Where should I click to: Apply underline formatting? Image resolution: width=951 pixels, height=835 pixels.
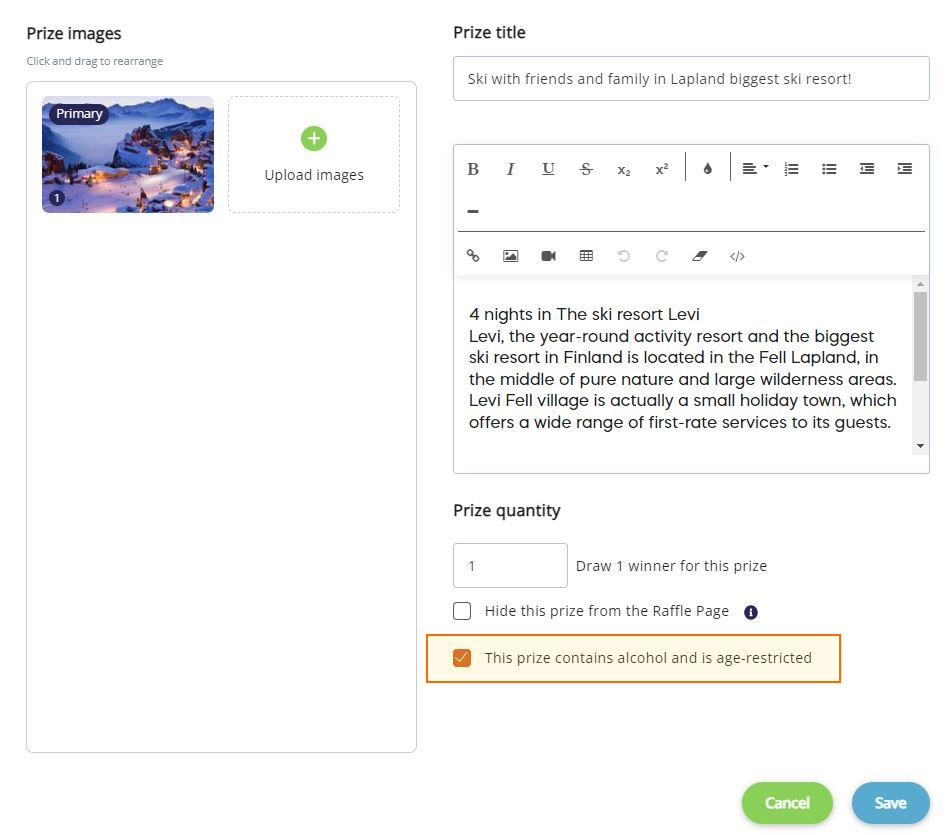click(548, 169)
